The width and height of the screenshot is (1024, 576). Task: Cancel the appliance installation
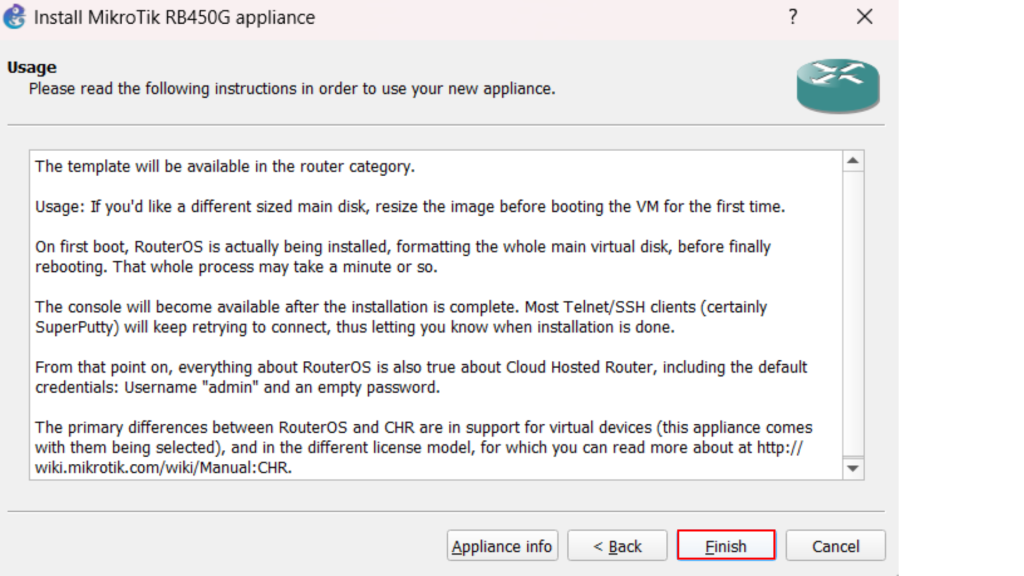(x=835, y=546)
